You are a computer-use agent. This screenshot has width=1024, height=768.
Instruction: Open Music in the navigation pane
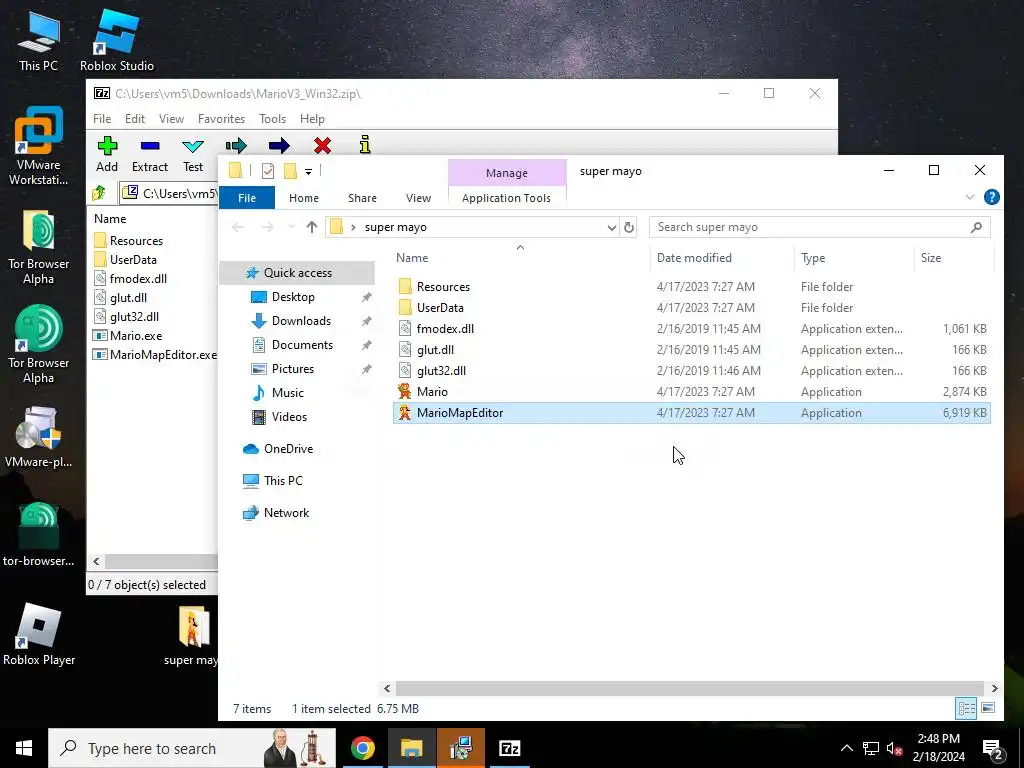click(x=287, y=392)
